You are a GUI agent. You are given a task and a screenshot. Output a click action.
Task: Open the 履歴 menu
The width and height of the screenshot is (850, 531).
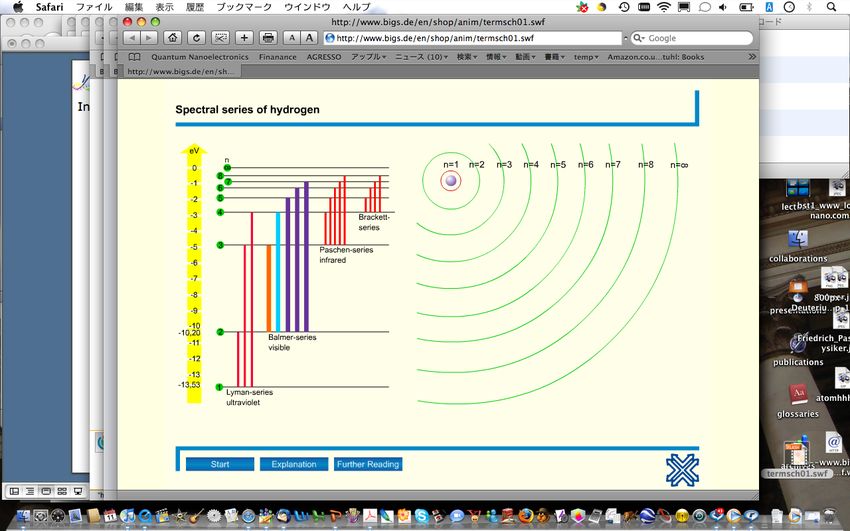(x=195, y=7)
